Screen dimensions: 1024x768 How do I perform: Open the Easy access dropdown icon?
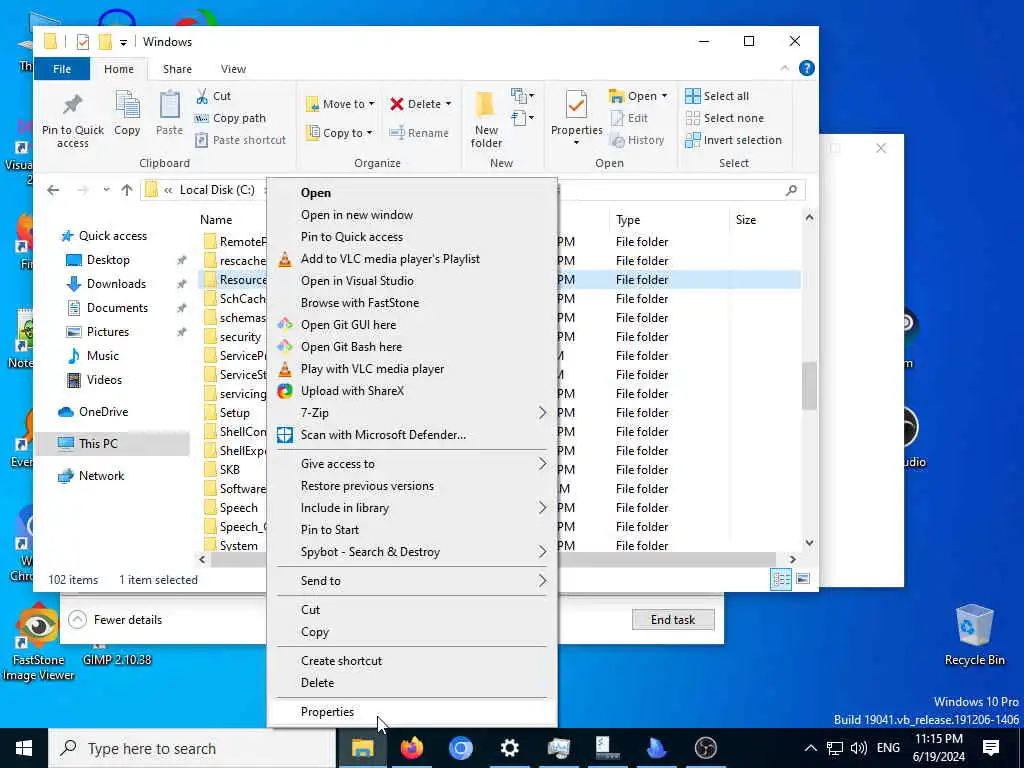[522, 118]
